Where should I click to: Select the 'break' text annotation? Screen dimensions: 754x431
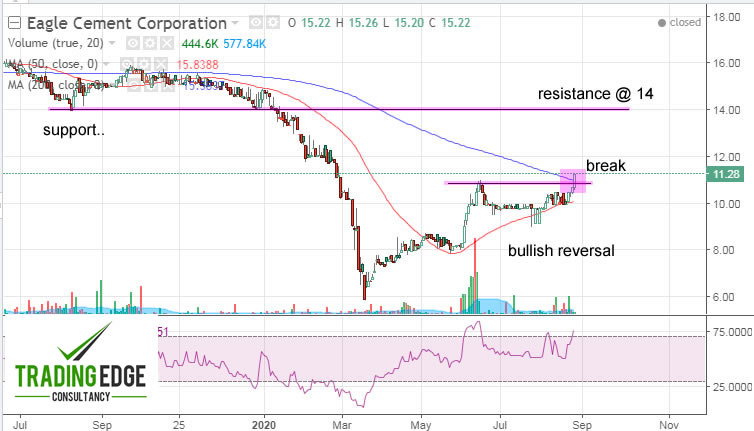pos(605,165)
